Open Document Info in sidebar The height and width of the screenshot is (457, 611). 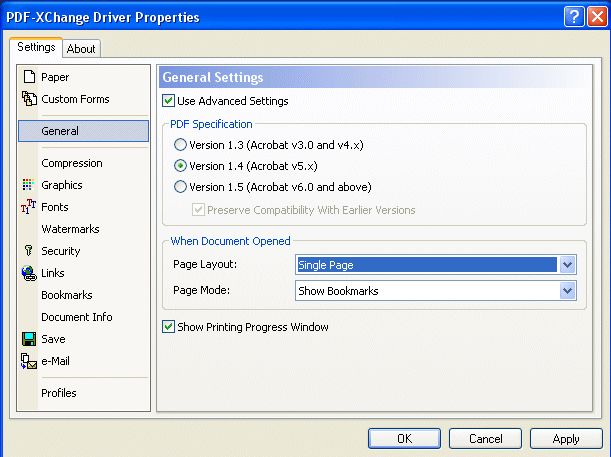pos(77,317)
